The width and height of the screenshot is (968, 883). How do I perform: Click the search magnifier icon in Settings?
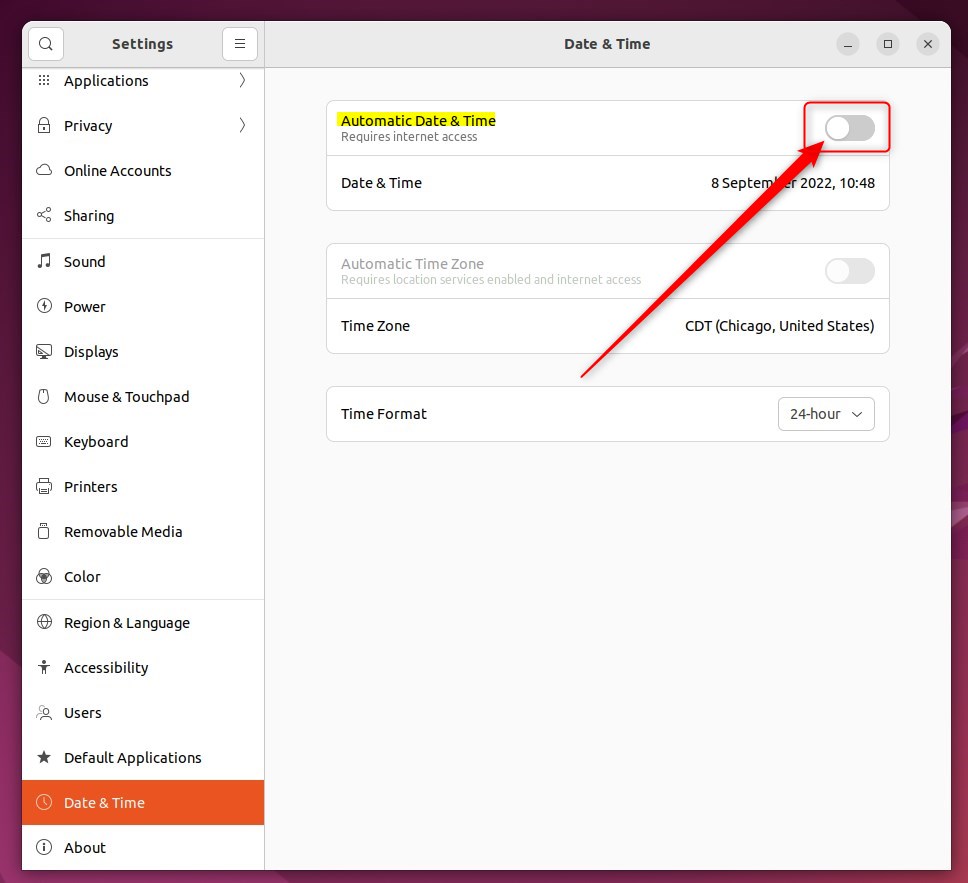click(x=46, y=44)
